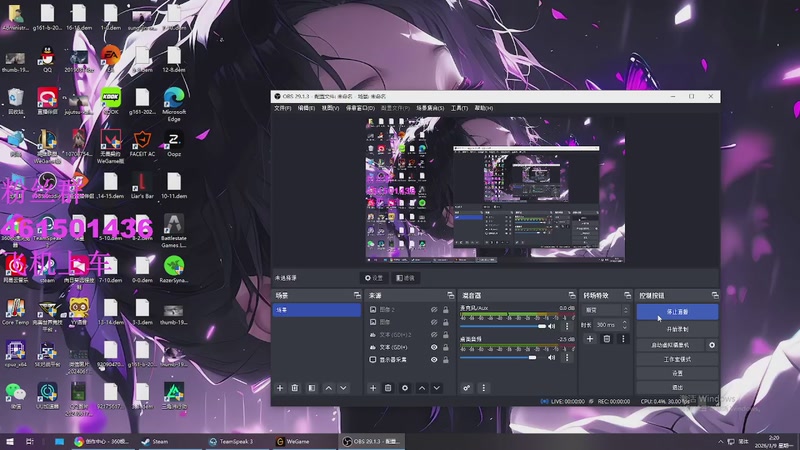Hide the 文本 (GDI+) source
This screenshot has width=800, height=450.
[x=434, y=347]
